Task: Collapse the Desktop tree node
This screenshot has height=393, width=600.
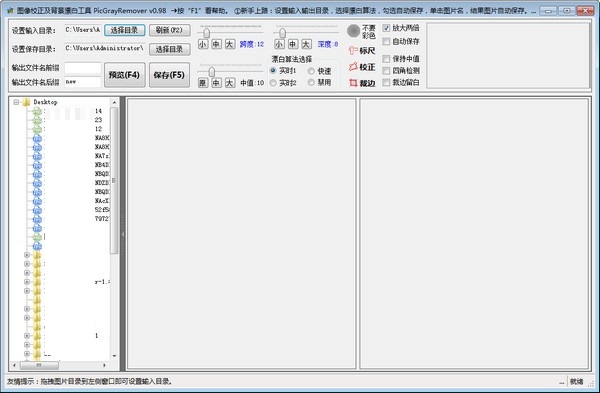Action: [16, 102]
